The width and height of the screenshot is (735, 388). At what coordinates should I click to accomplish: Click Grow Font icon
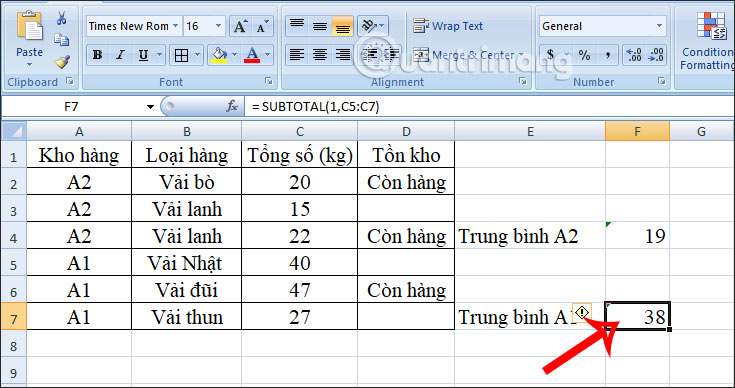click(x=240, y=26)
